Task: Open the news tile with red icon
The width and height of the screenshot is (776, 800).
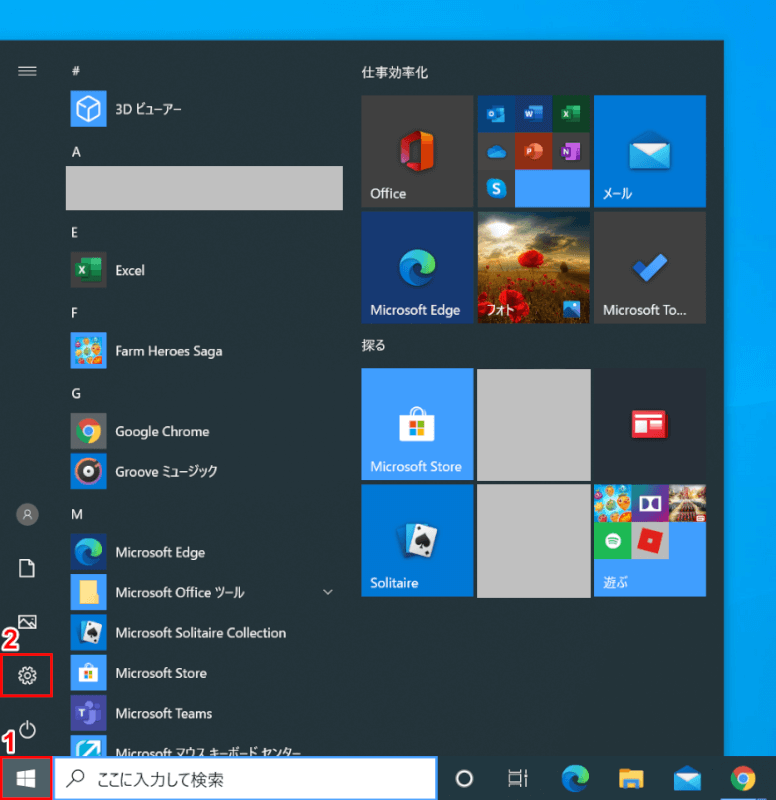Action: coord(650,424)
